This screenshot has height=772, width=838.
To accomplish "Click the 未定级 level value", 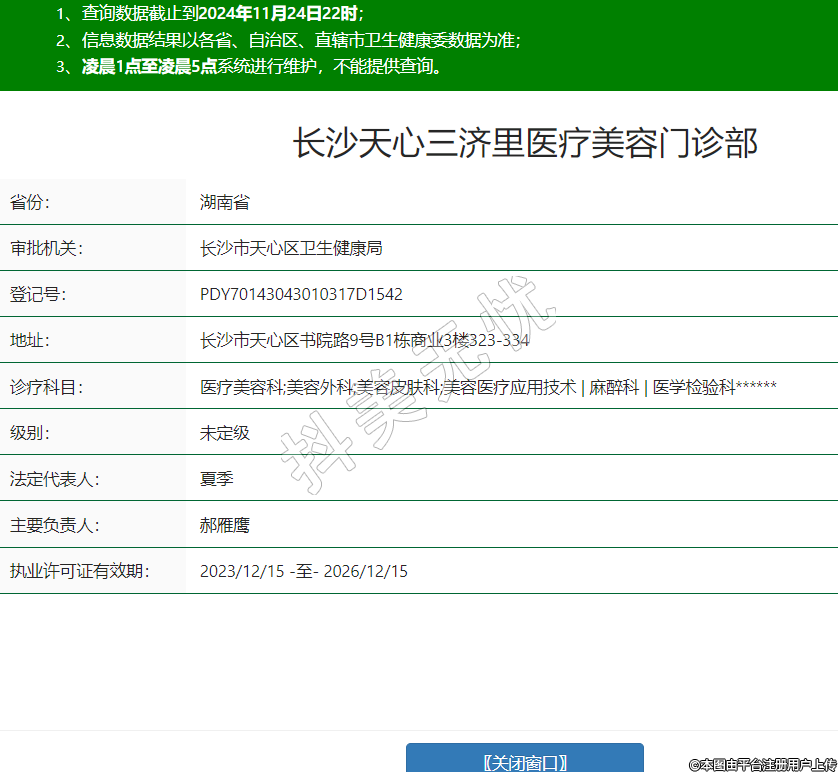I will click(x=224, y=433).
